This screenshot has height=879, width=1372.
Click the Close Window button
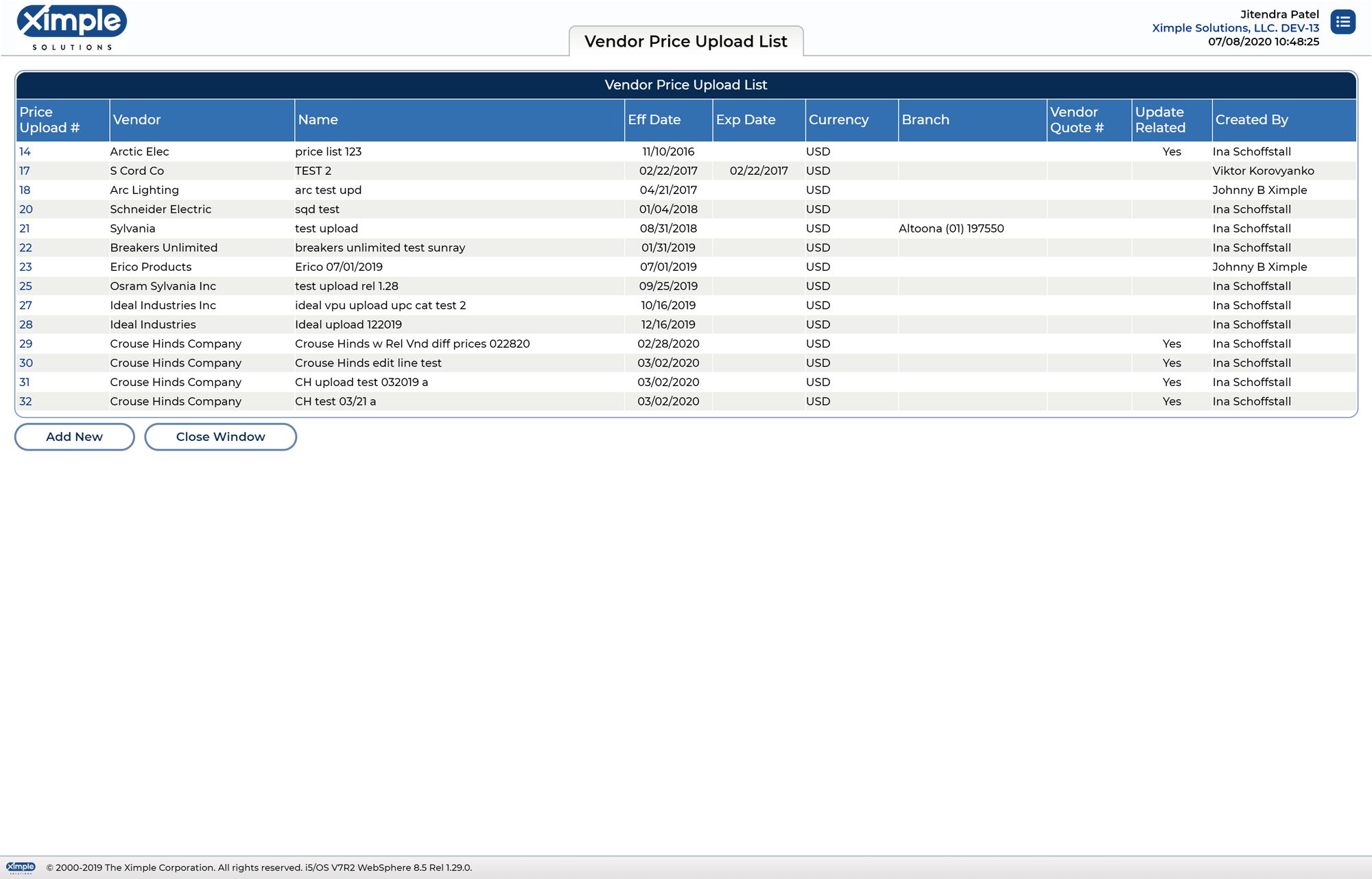coord(220,437)
